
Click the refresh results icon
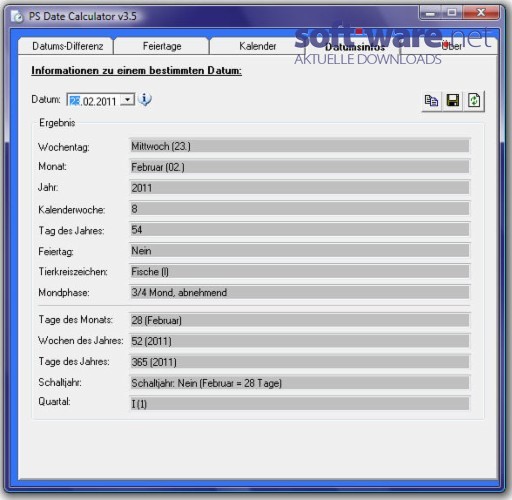(474, 101)
